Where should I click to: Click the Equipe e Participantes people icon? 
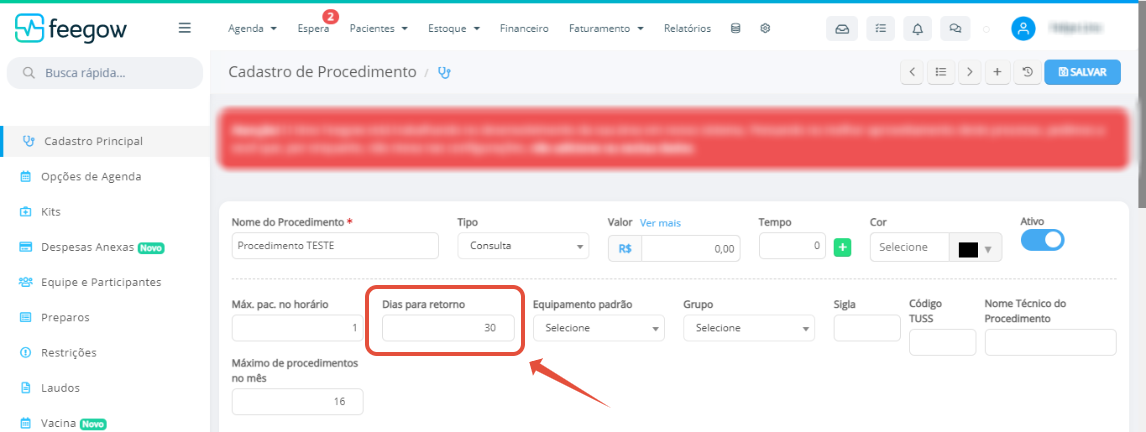coord(26,282)
